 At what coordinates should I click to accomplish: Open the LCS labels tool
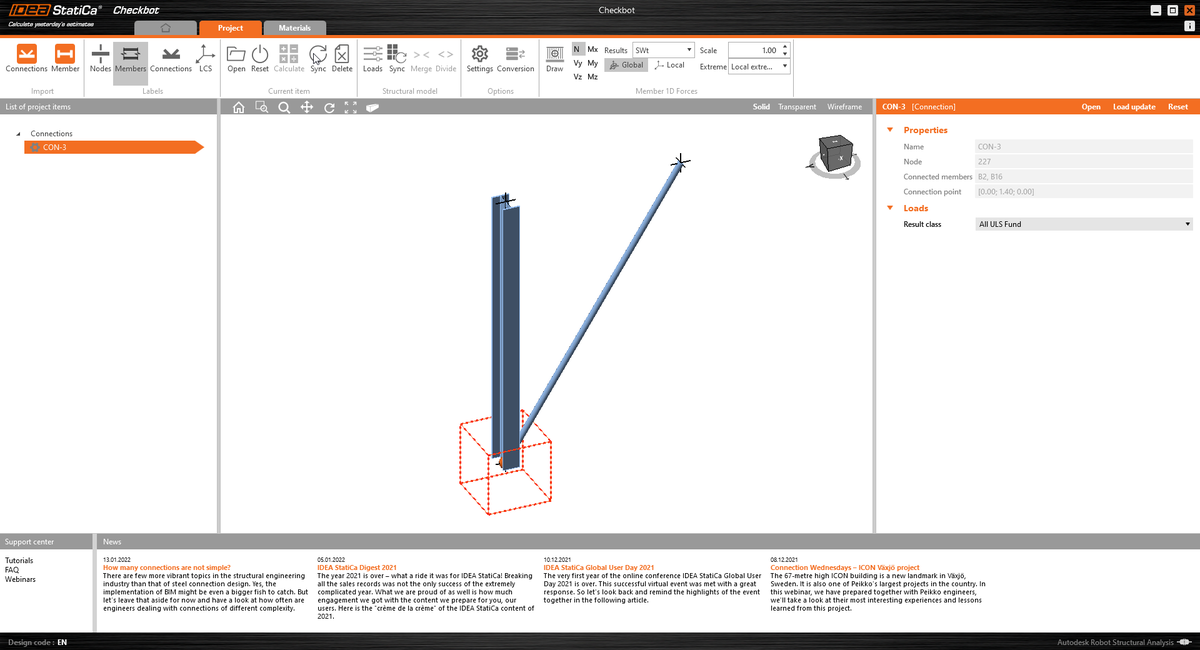205,57
